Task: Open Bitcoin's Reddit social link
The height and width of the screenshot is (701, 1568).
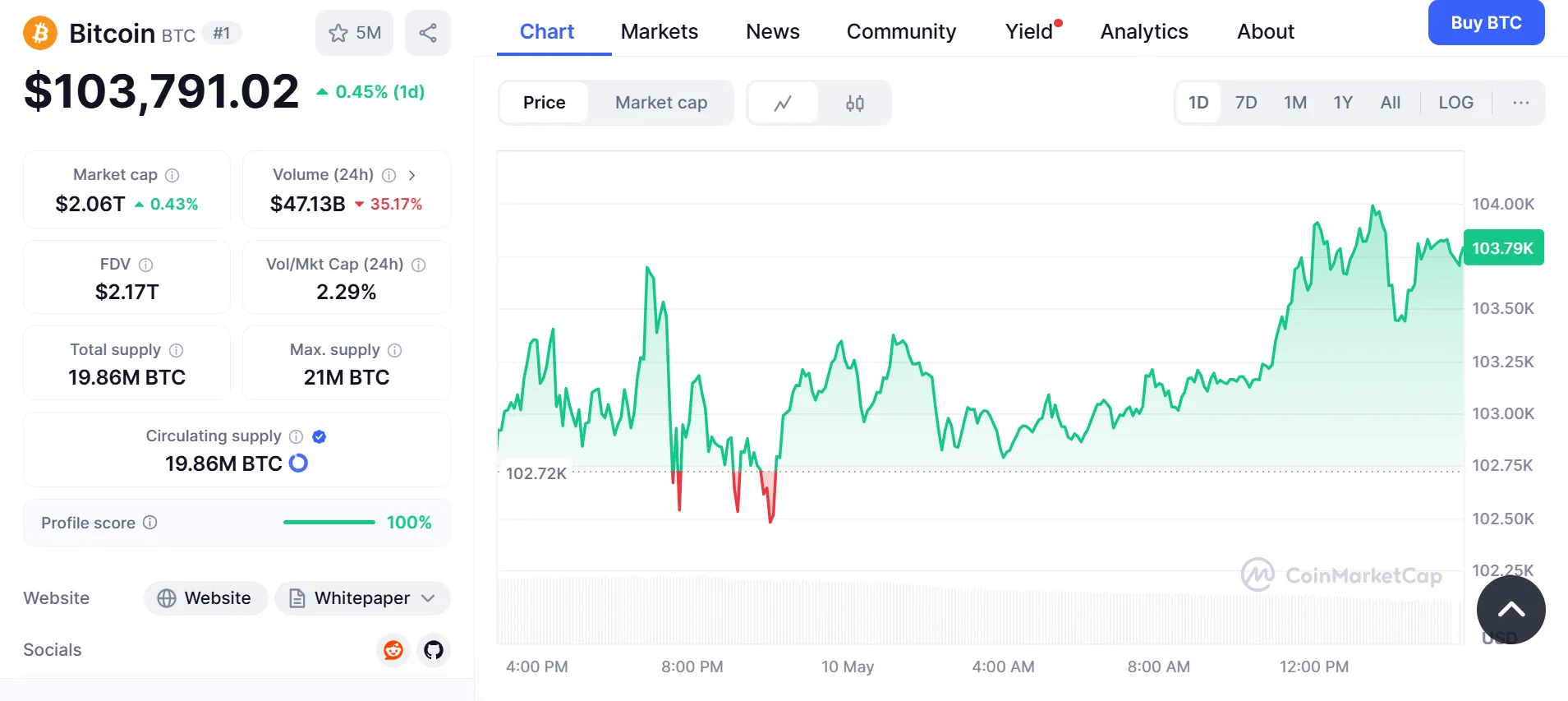Action: point(393,650)
